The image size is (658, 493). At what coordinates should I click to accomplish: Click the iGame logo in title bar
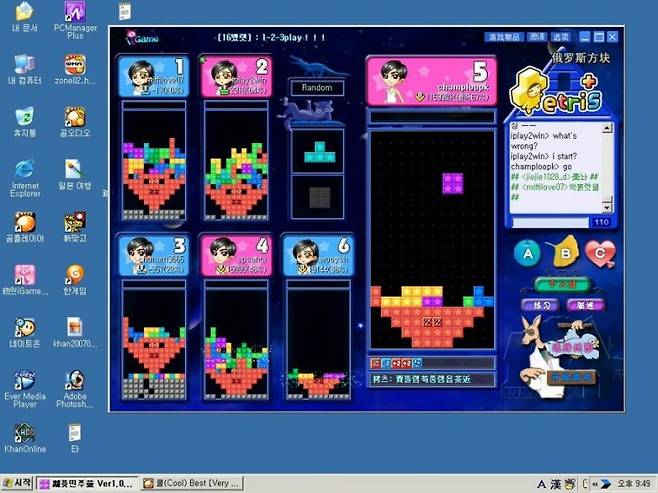(142, 38)
